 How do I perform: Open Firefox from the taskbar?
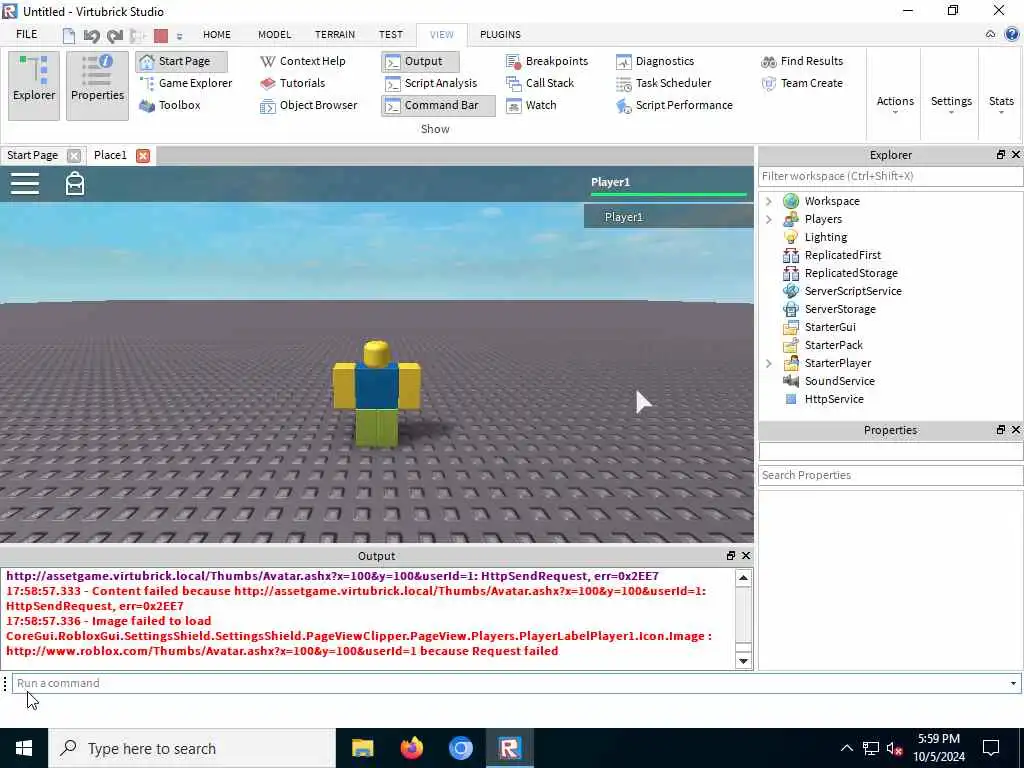411,748
